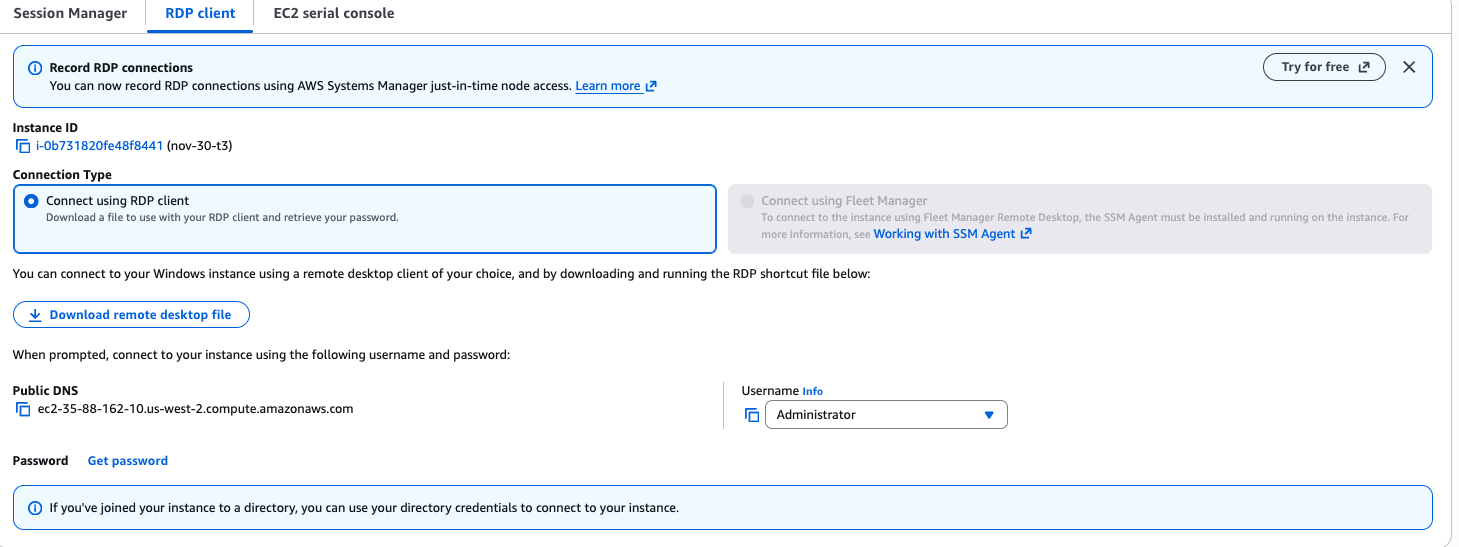
Task: Select Connect using RDP client radio
Action: [x=31, y=201]
